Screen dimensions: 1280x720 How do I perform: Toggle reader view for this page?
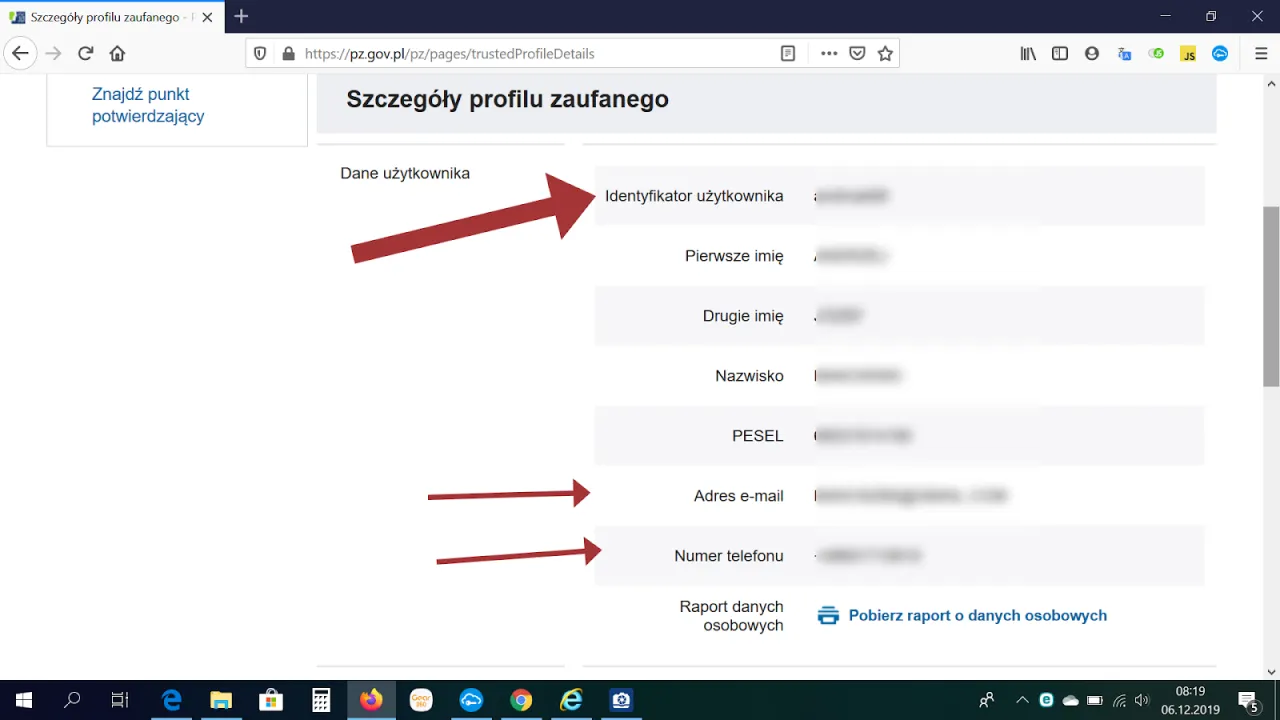[x=787, y=53]
